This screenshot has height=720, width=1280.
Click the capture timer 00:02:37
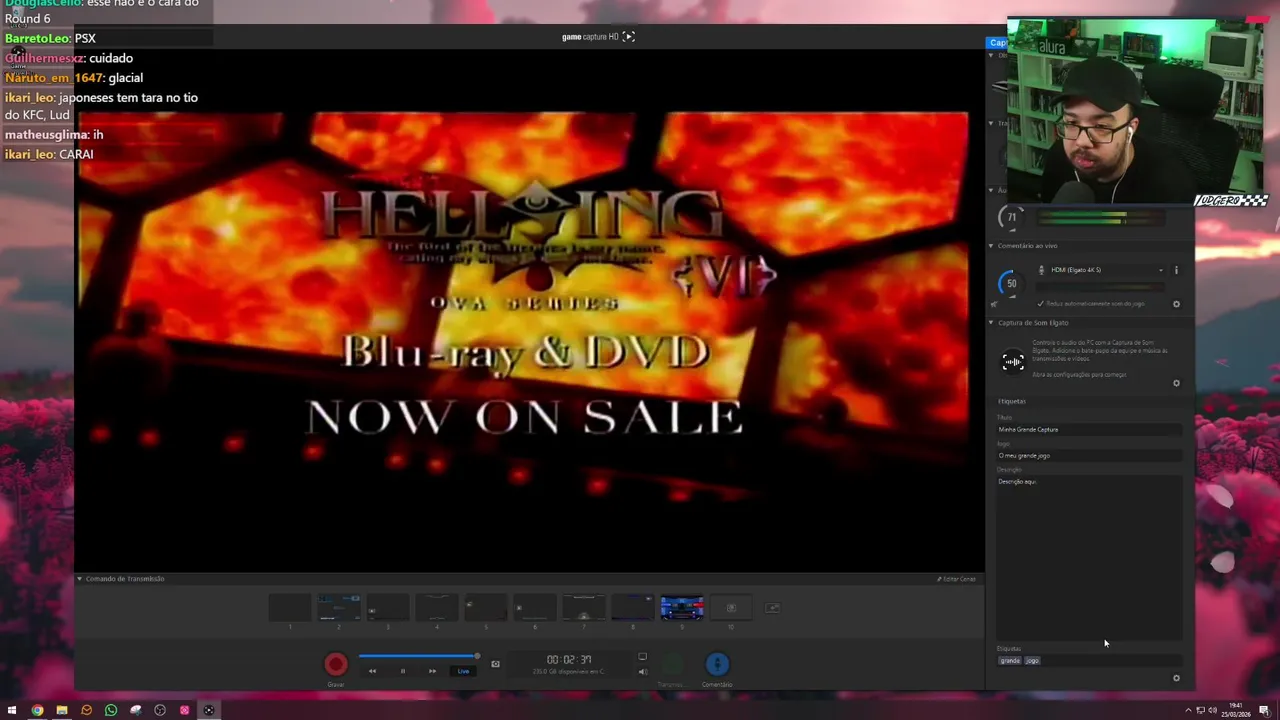[569, 660]
